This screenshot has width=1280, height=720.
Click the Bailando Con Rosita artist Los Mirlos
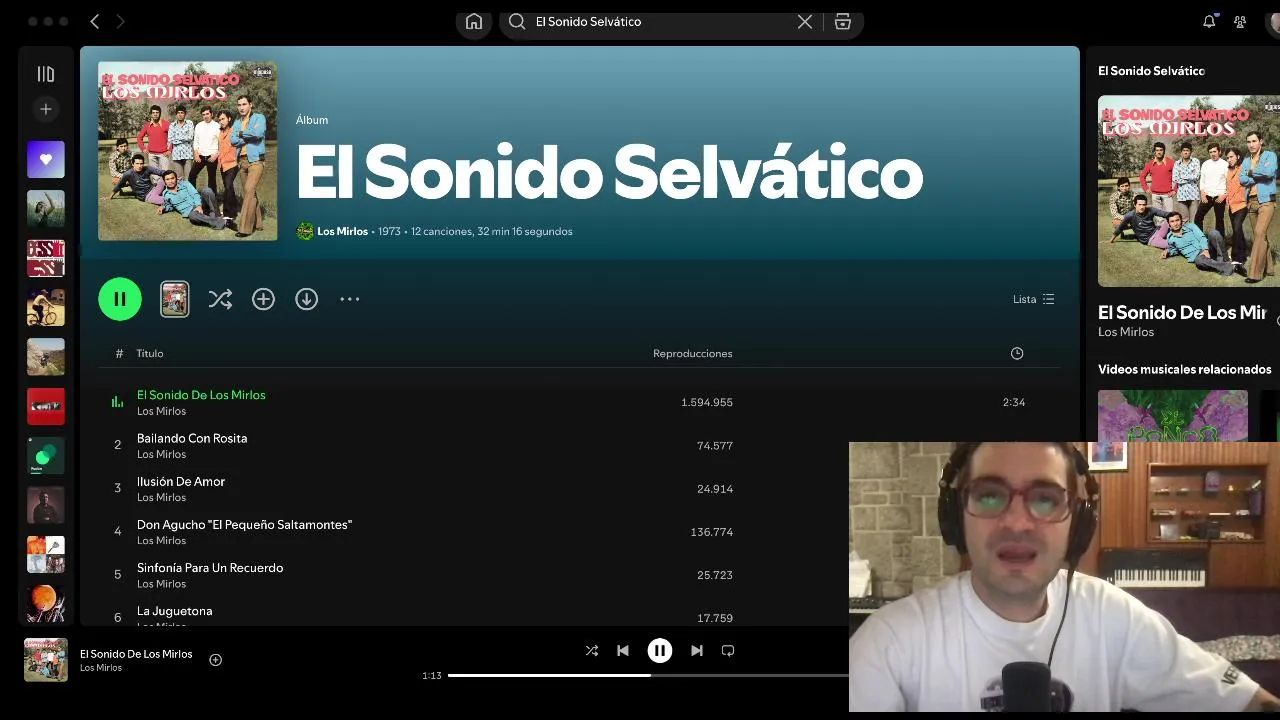pos(162,454)
